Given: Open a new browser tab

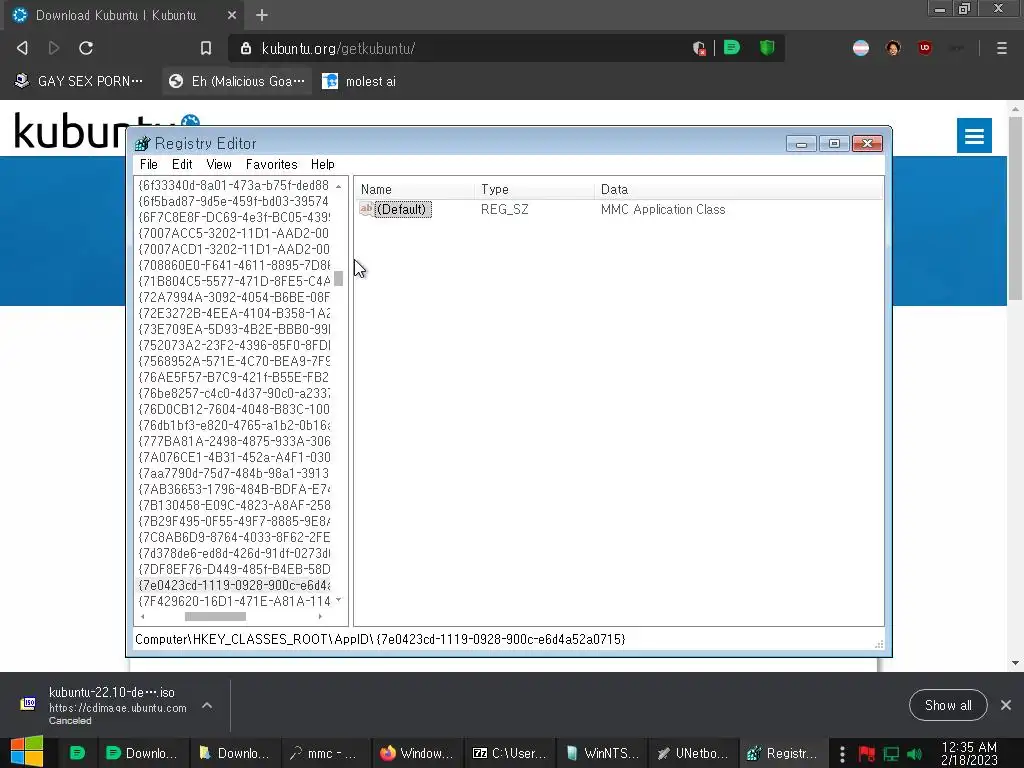Looking at the screenshot, I should tap(262, 15).
